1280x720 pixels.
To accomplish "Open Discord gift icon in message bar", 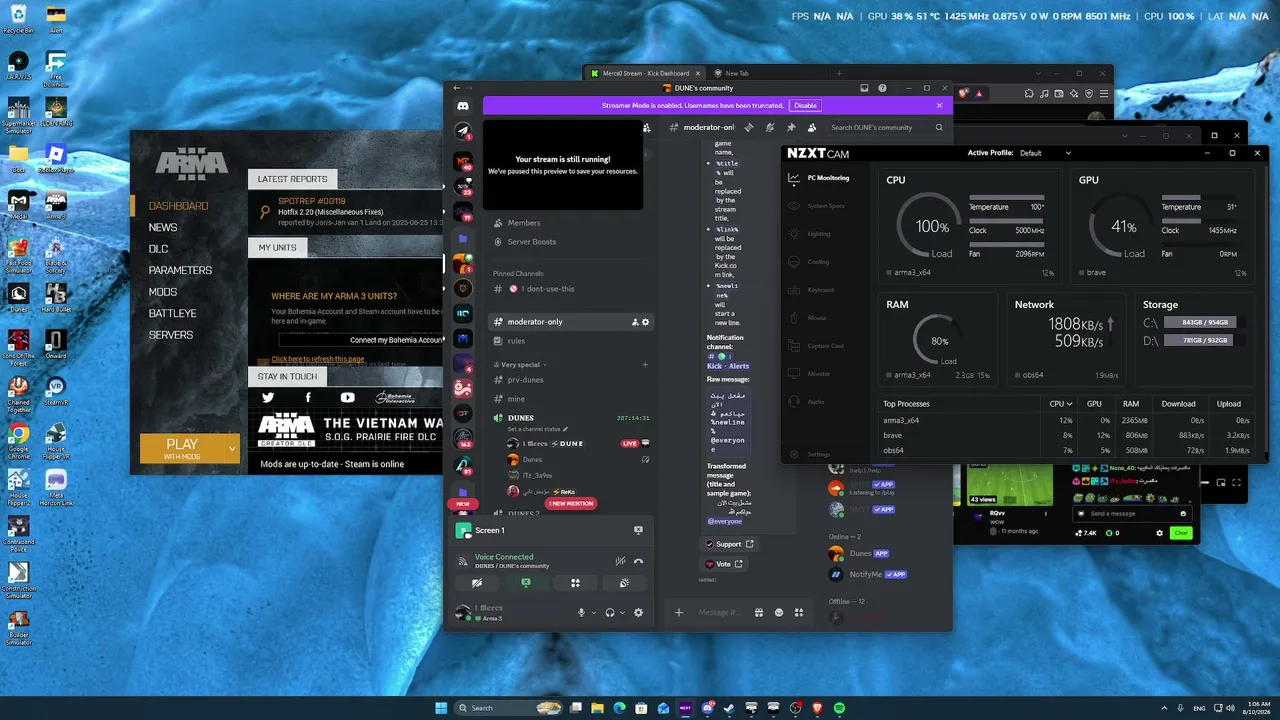I will (759, 612).
